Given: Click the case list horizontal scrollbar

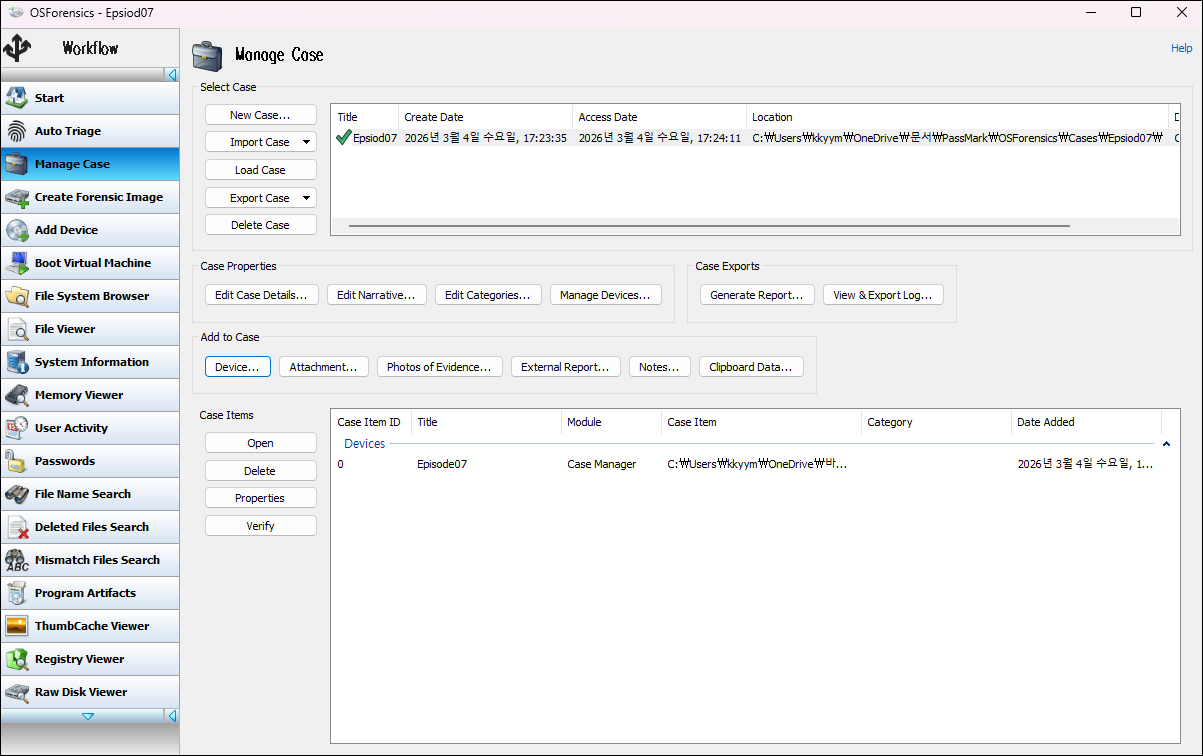Looking at the screenshot, I should [709, 226].
